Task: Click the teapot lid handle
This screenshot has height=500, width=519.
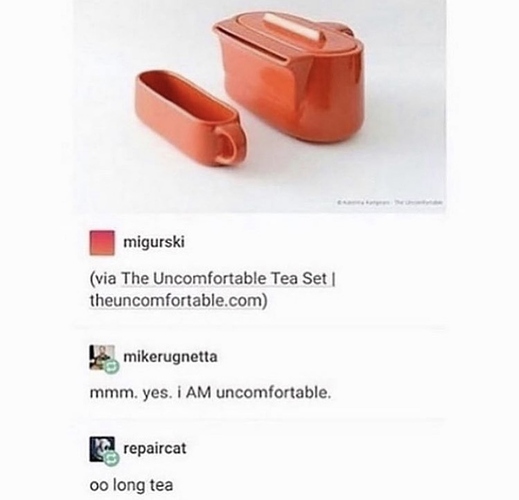Action: (x=295, y=28)
